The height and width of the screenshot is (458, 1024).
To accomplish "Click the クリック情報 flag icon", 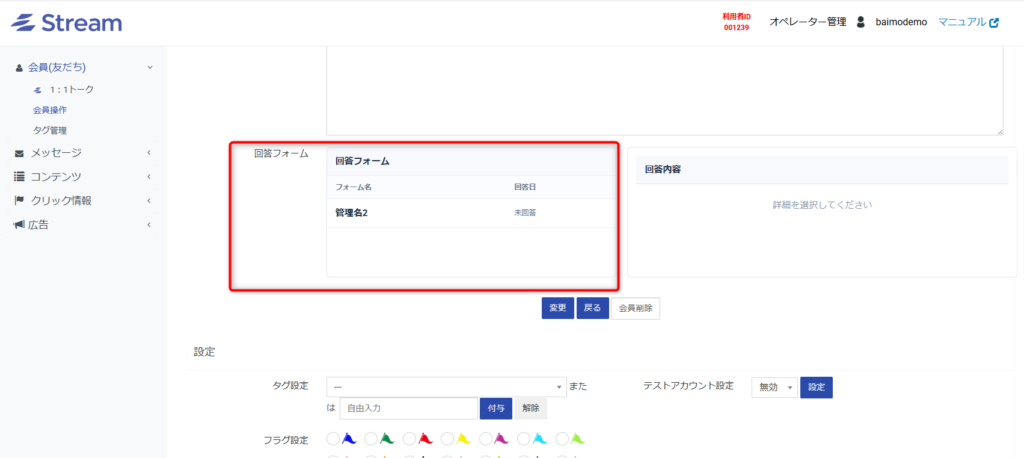I will pyautogui.click(x=19, y=201).
